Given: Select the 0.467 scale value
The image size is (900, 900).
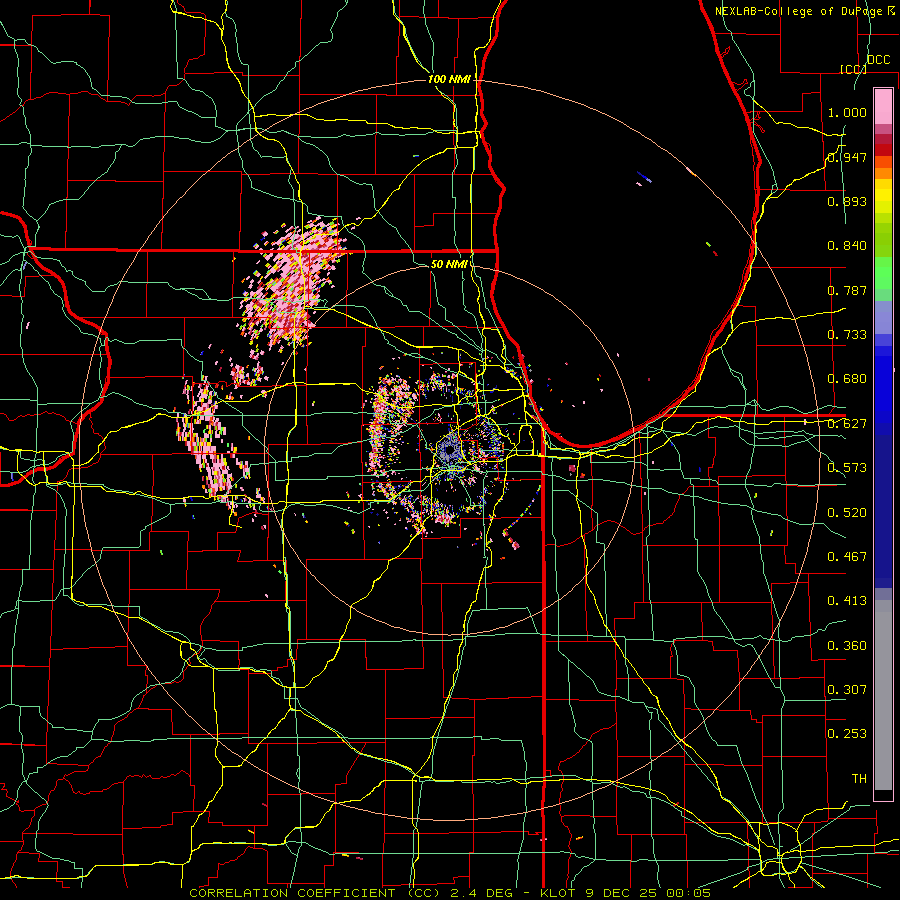Looking at the screenshot, I should pos(847,557).
